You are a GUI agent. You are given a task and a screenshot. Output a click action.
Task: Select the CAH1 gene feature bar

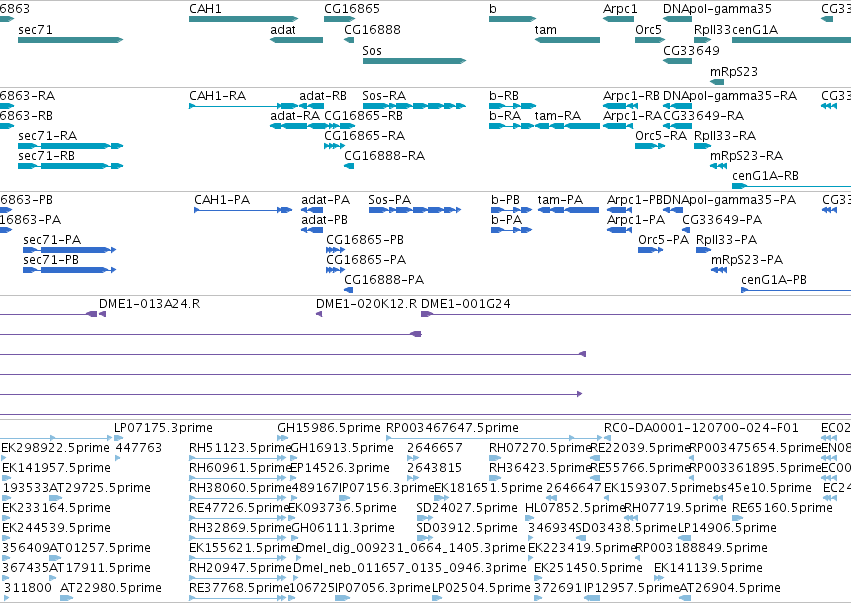click(244, 19)
